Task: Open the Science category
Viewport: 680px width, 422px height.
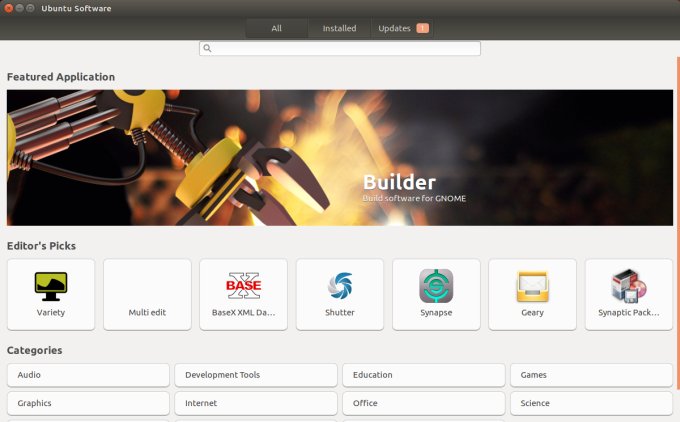Action: (x=591, y=403)
